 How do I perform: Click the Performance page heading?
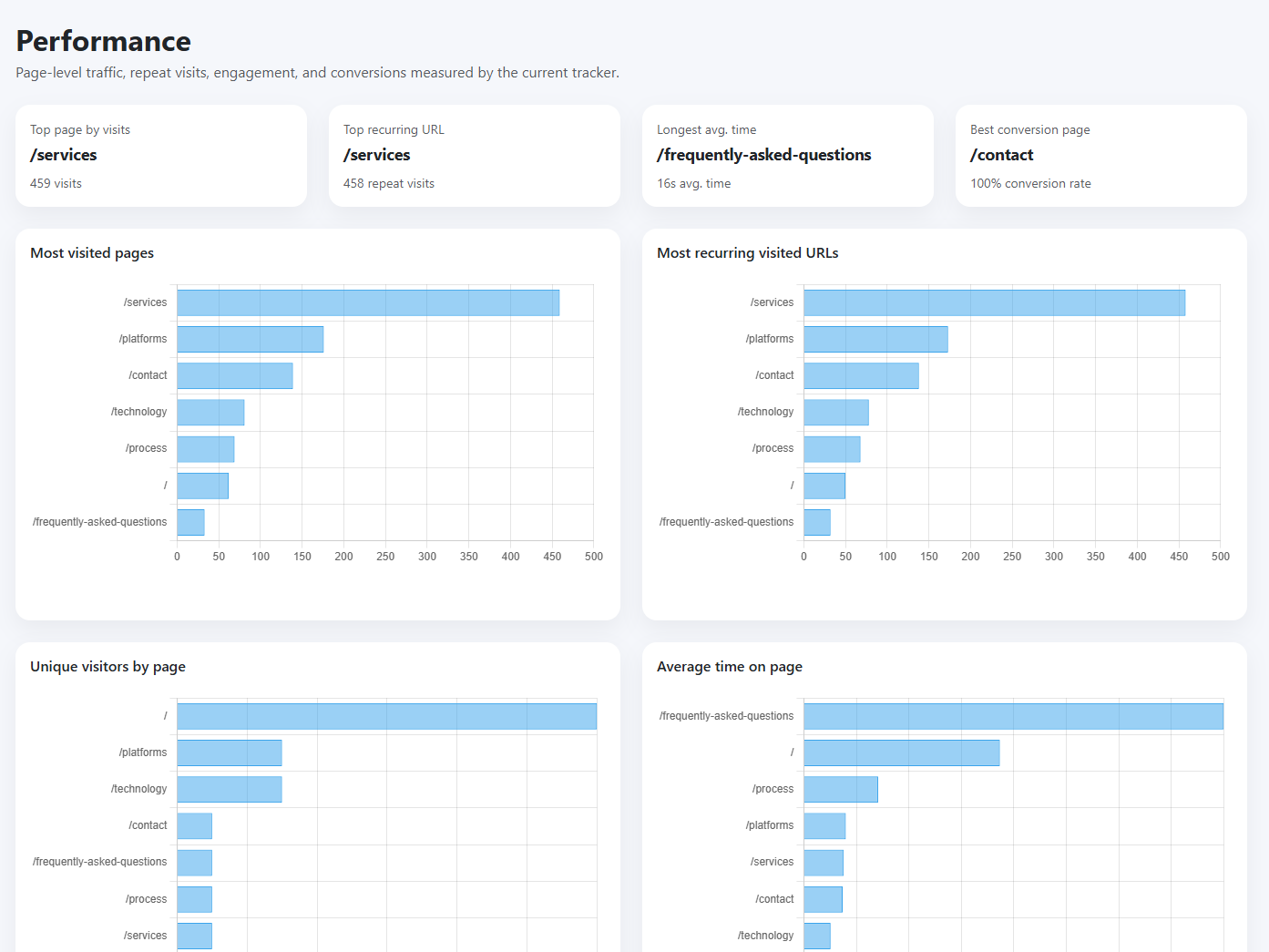104,41
